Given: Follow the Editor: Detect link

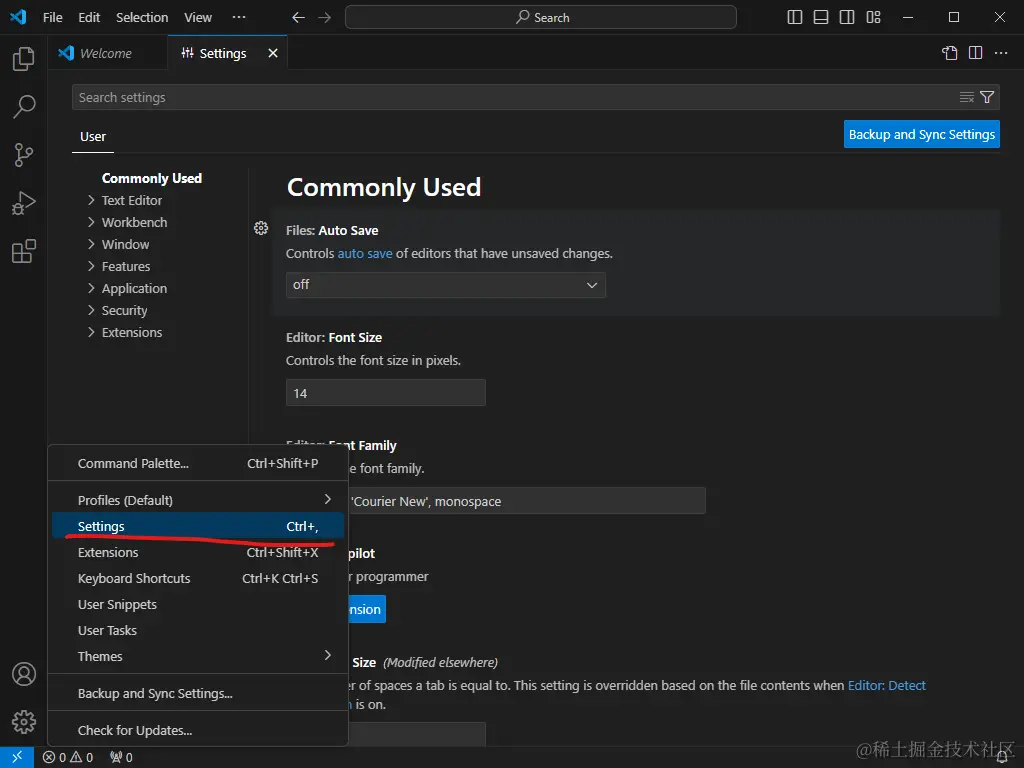Looking at the screenshot, I should click(x=886, y=685).
